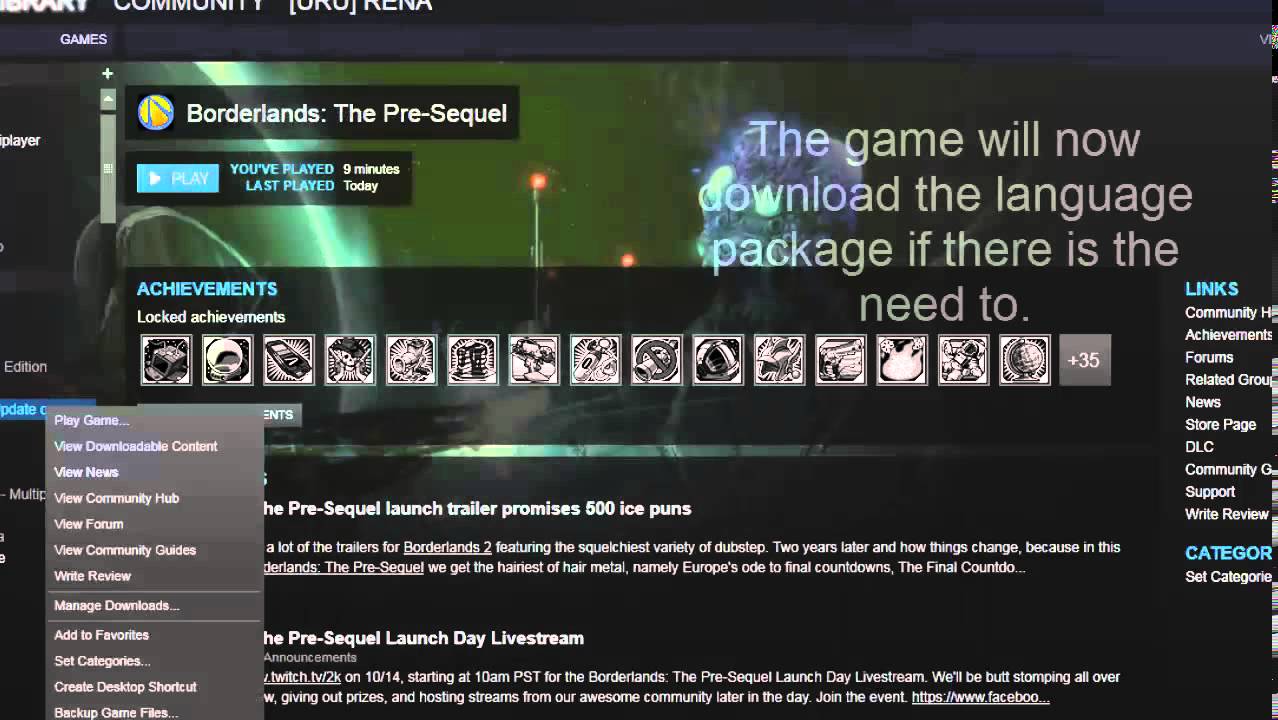
Task: Click the game list scrollbar up arrow
Action: pos(108,98)
